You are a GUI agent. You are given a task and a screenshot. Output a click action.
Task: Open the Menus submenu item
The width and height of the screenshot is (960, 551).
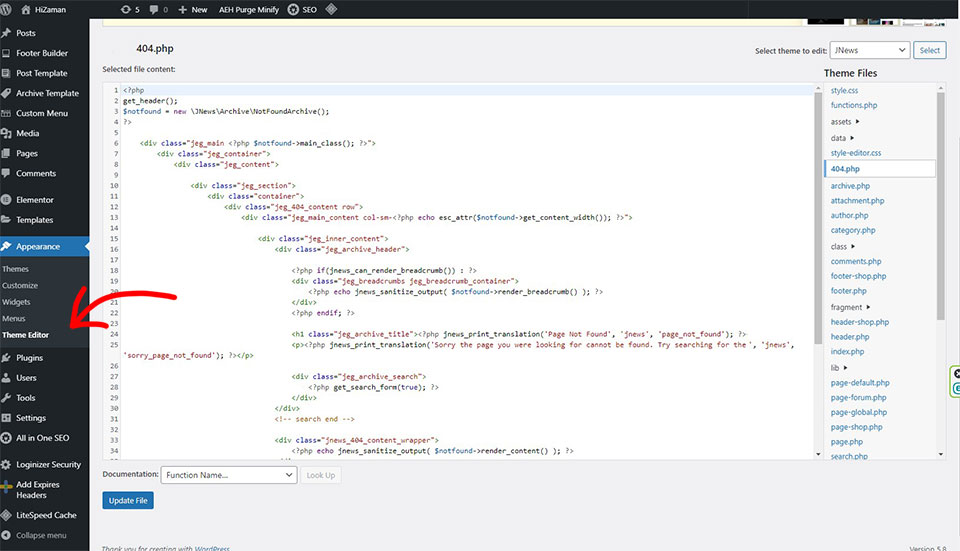[x=13, y=318]
